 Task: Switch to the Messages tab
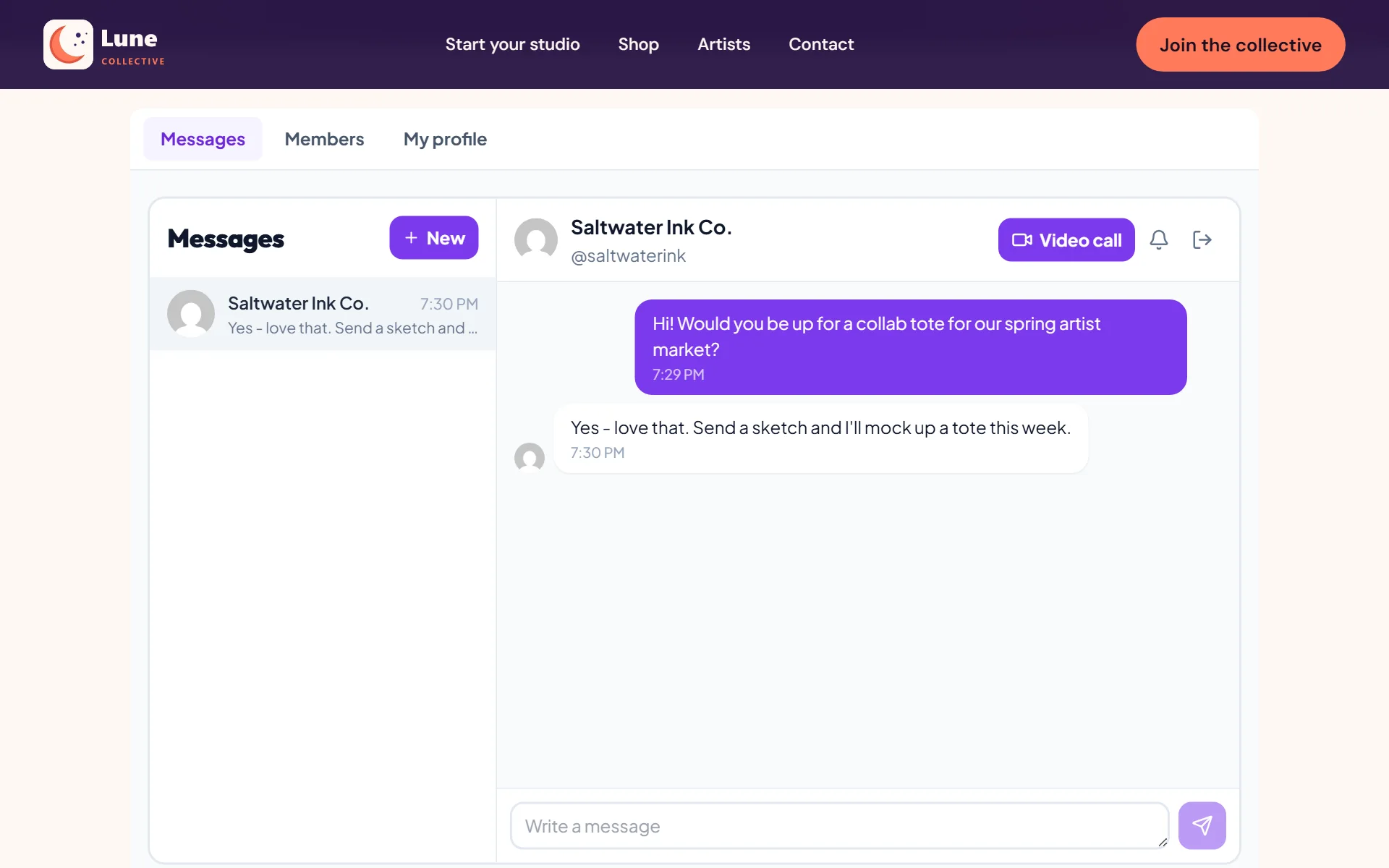pos(203,139)
